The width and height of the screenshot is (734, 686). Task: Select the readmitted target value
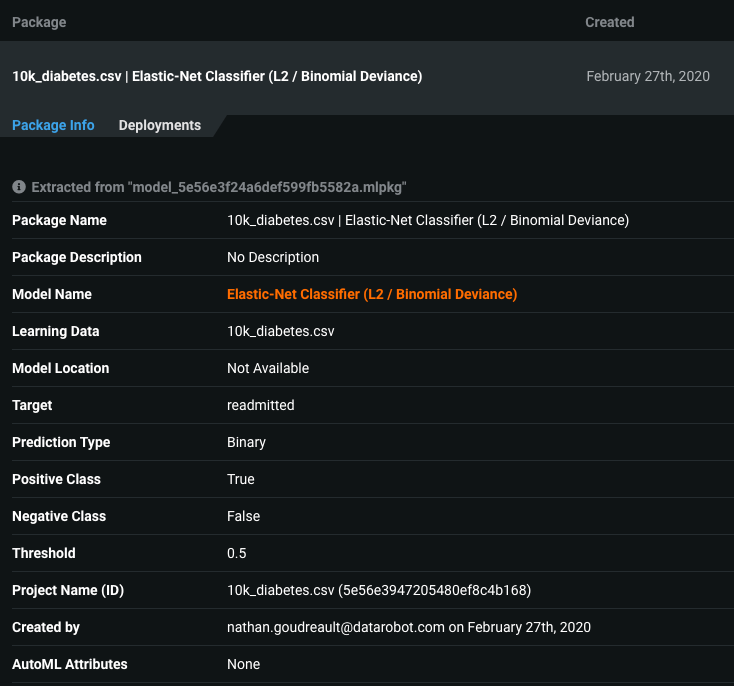tap(260, 405)
